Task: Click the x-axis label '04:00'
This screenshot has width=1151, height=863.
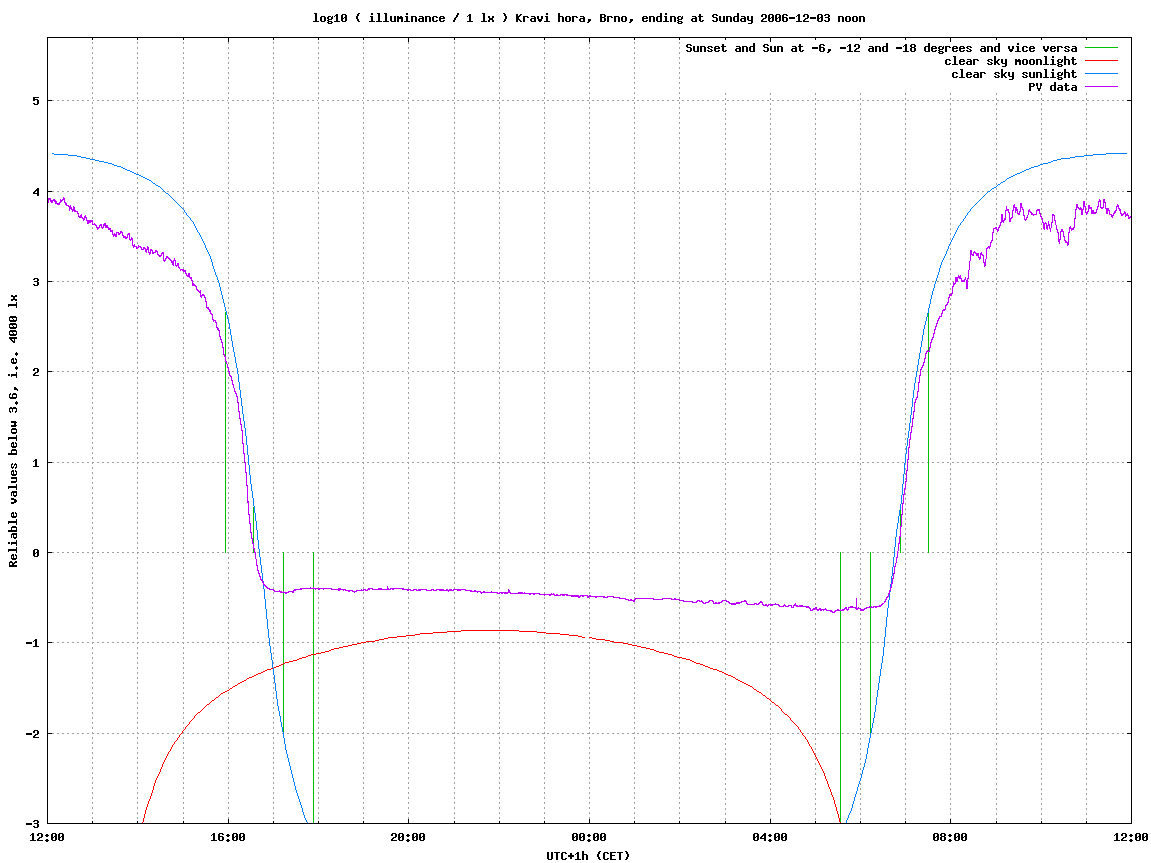Action: tap(770, 837)
